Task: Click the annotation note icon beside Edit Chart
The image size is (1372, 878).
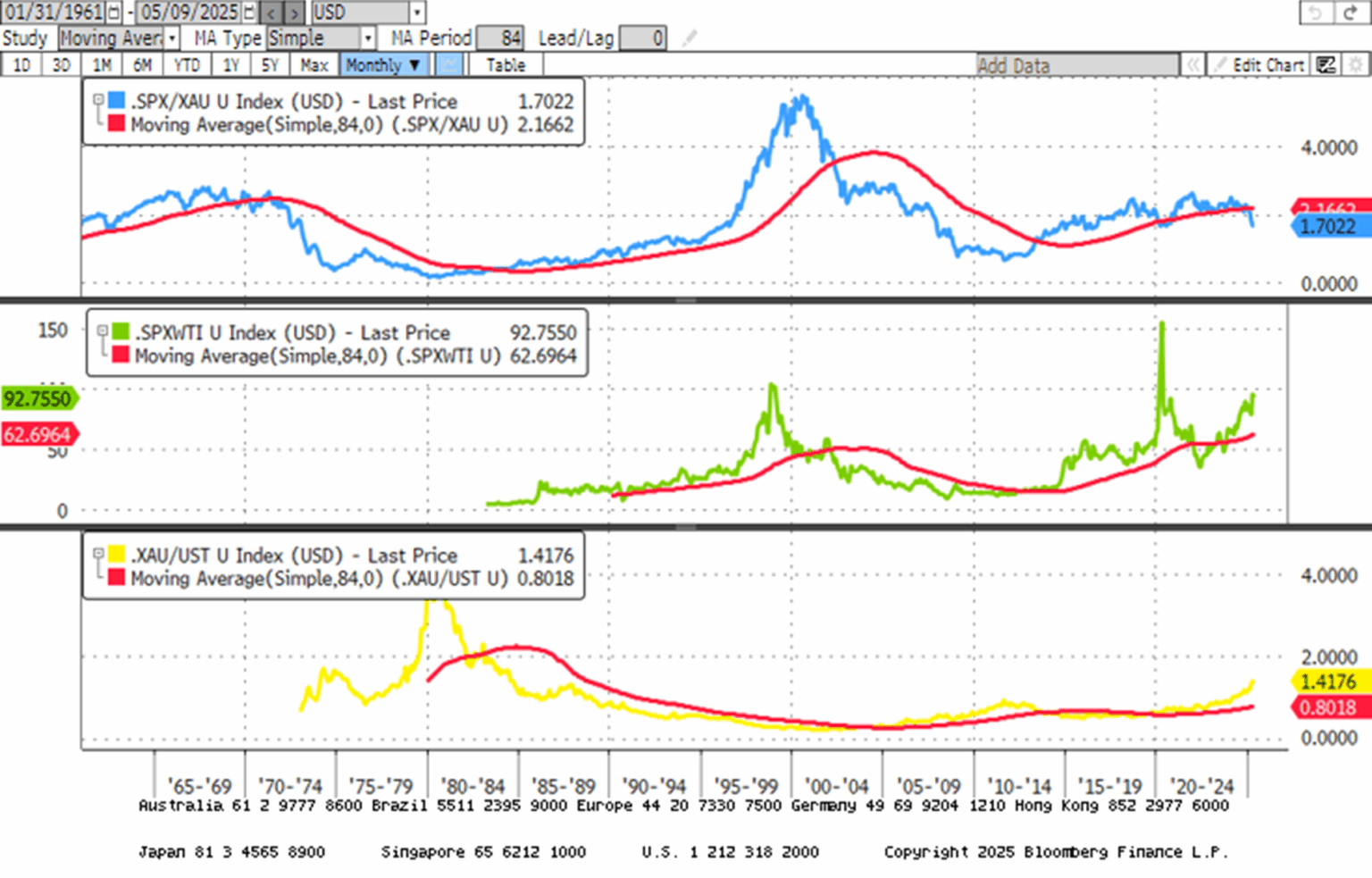Action: [1326, 64]
